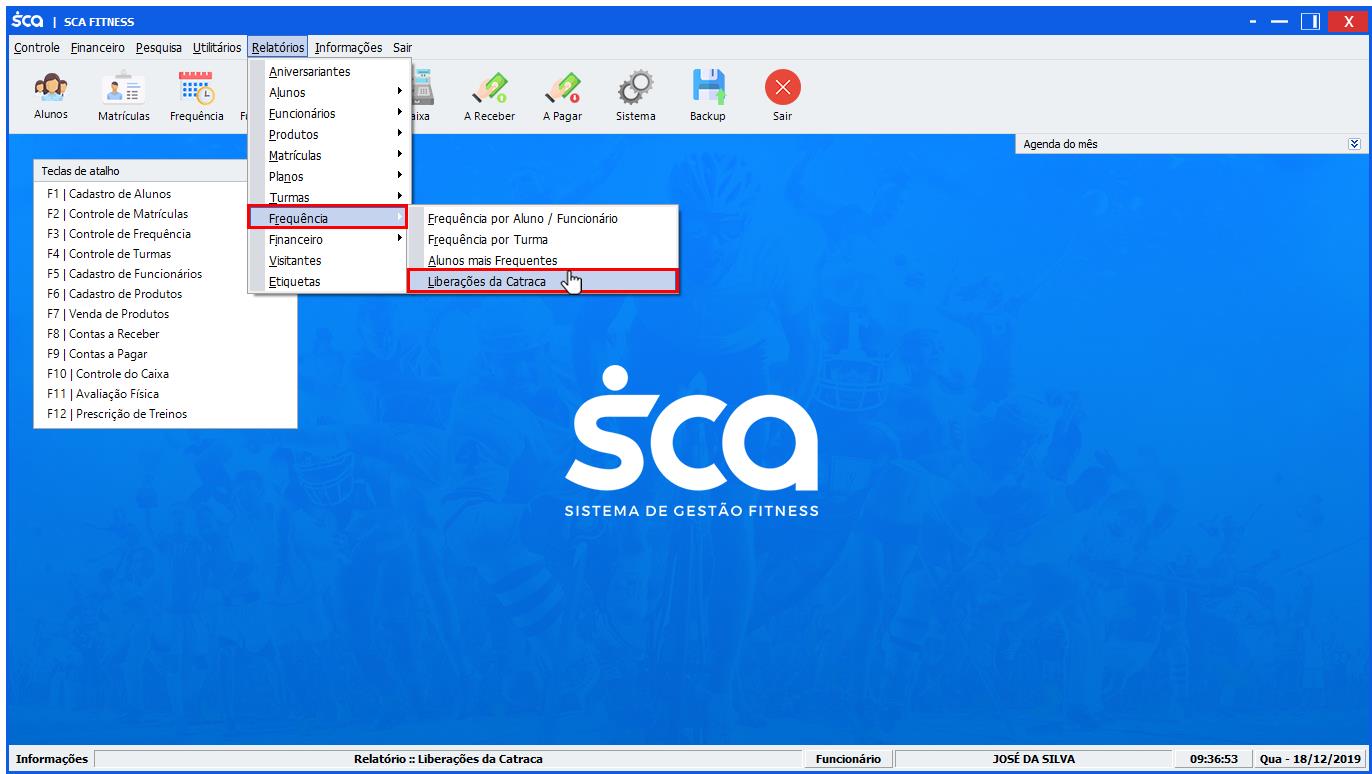Screen dimensions: 1372x774
Task: Click F5 | Cadastro de Funcionários shortcut
Action: [124, 274]
